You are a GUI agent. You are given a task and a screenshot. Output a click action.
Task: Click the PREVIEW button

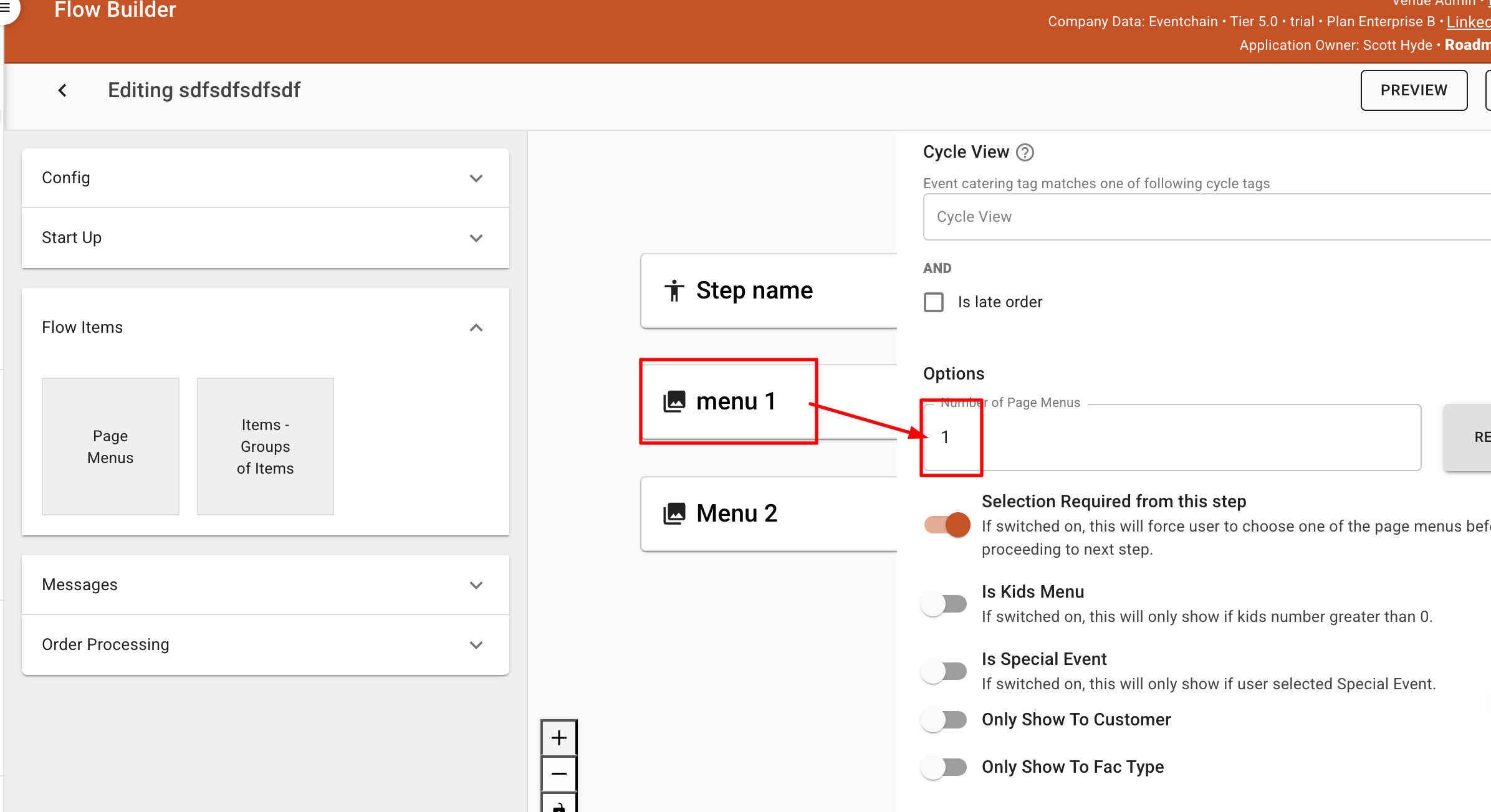pyautogui.click(x=1413, y=90)
